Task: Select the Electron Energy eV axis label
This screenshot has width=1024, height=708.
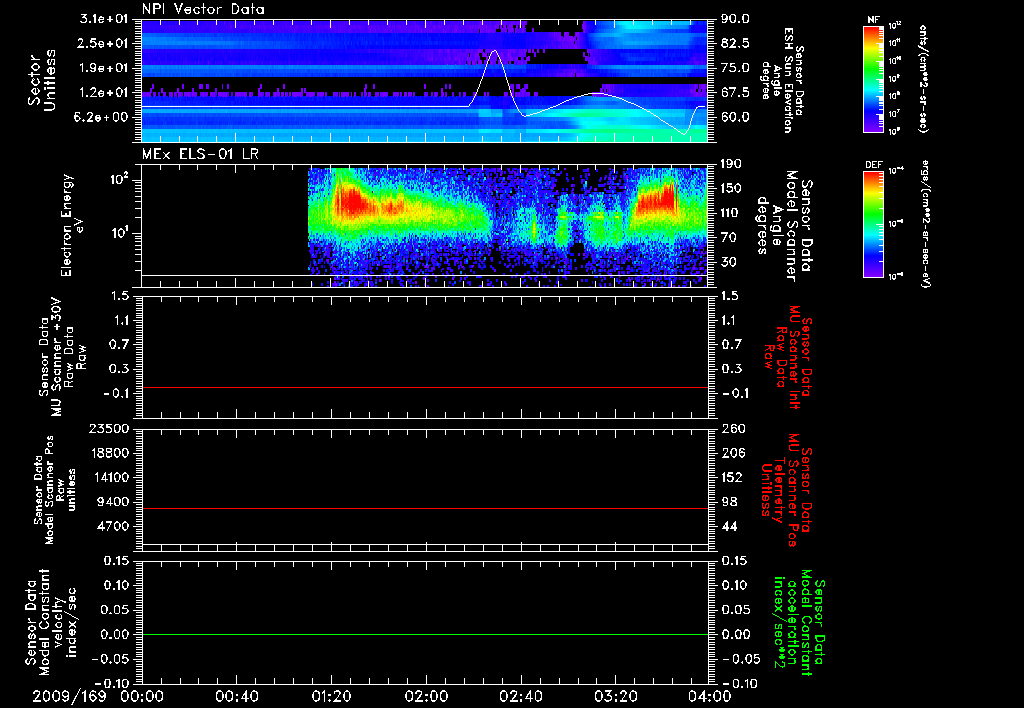Action: [74, 225]
